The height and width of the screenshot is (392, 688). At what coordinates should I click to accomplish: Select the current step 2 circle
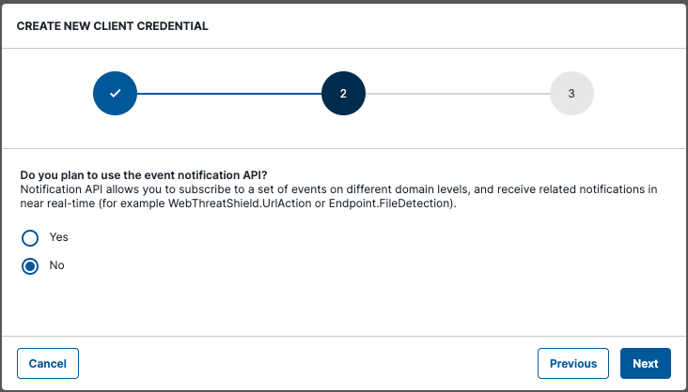pyautogui.click(x=344, y=93)
